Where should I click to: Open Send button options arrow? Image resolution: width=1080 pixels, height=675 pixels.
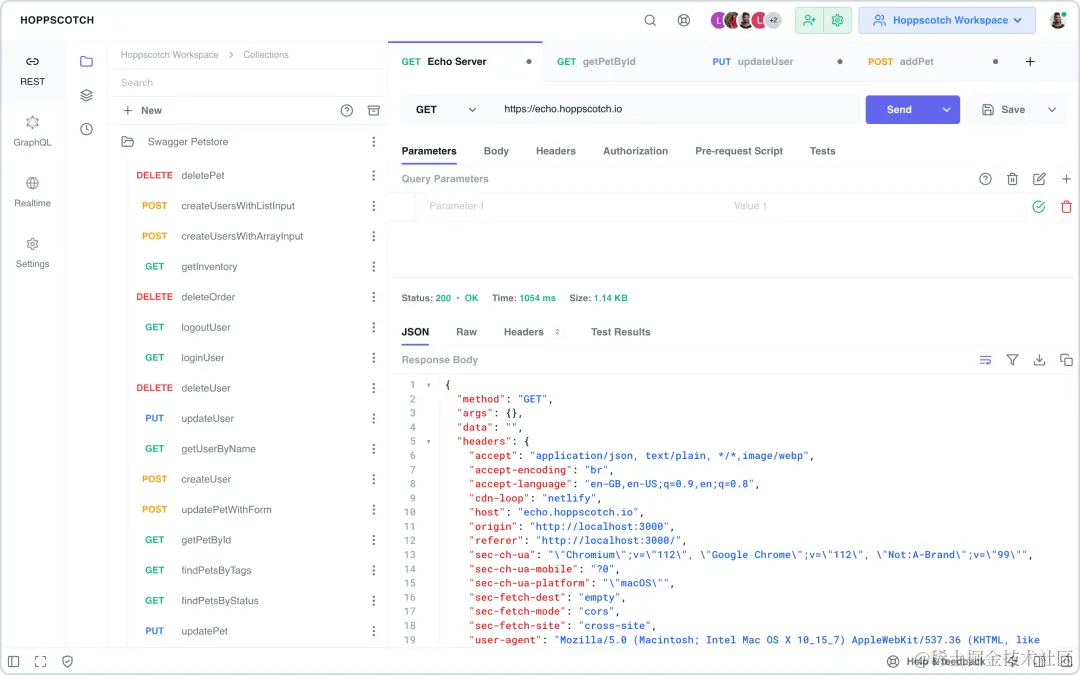click(946, 110)
